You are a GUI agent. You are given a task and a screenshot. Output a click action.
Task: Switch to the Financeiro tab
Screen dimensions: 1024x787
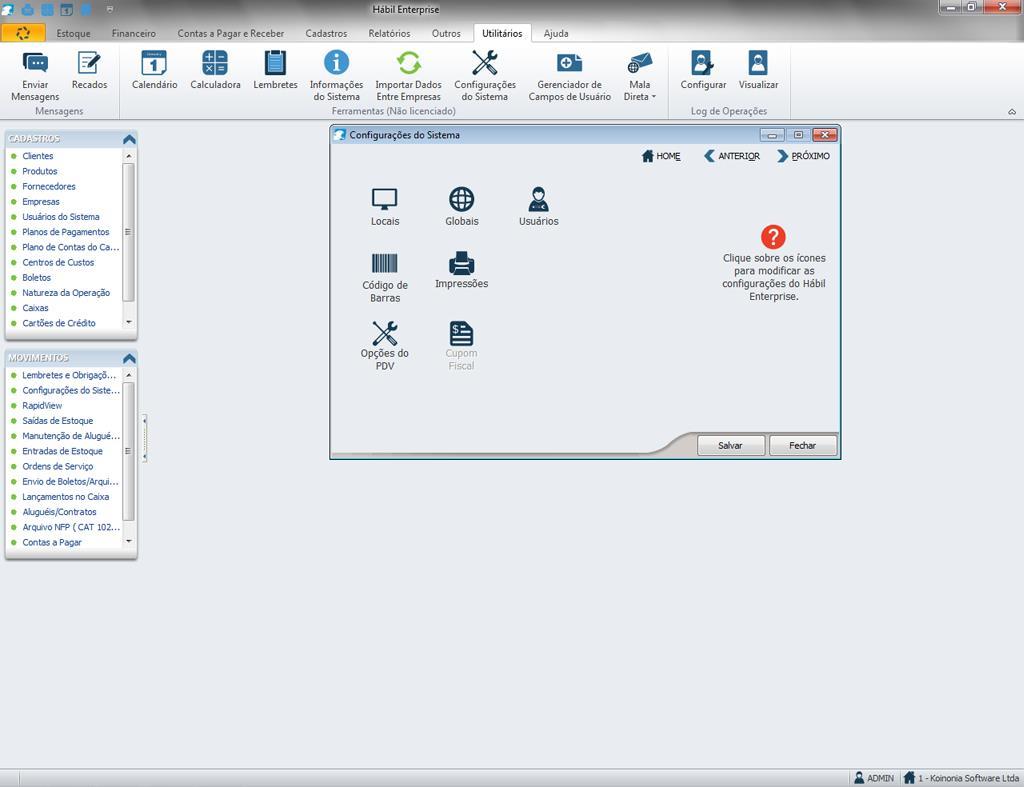[x=134, y=33]
